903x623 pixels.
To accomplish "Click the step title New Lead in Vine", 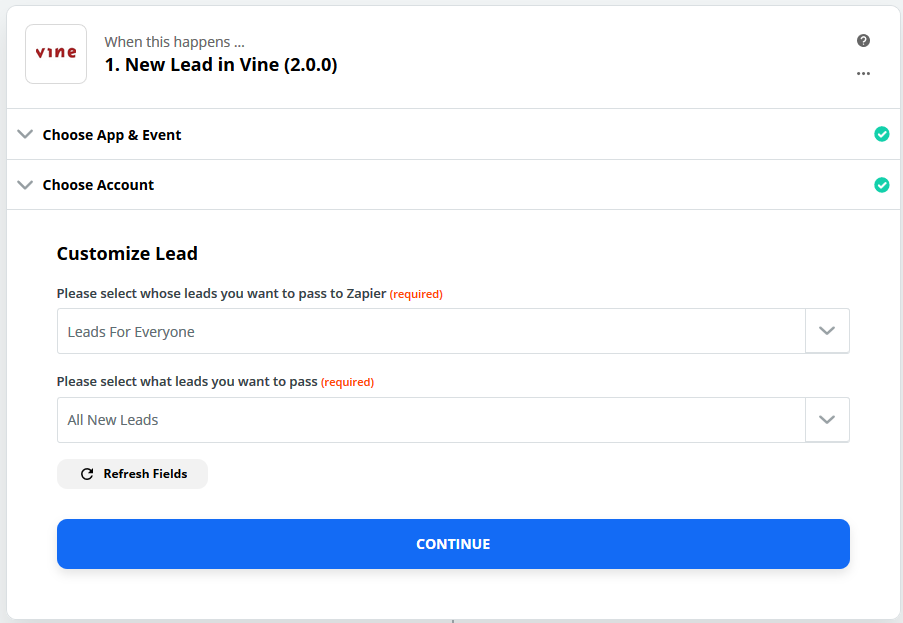I will (x=221, y=64).
